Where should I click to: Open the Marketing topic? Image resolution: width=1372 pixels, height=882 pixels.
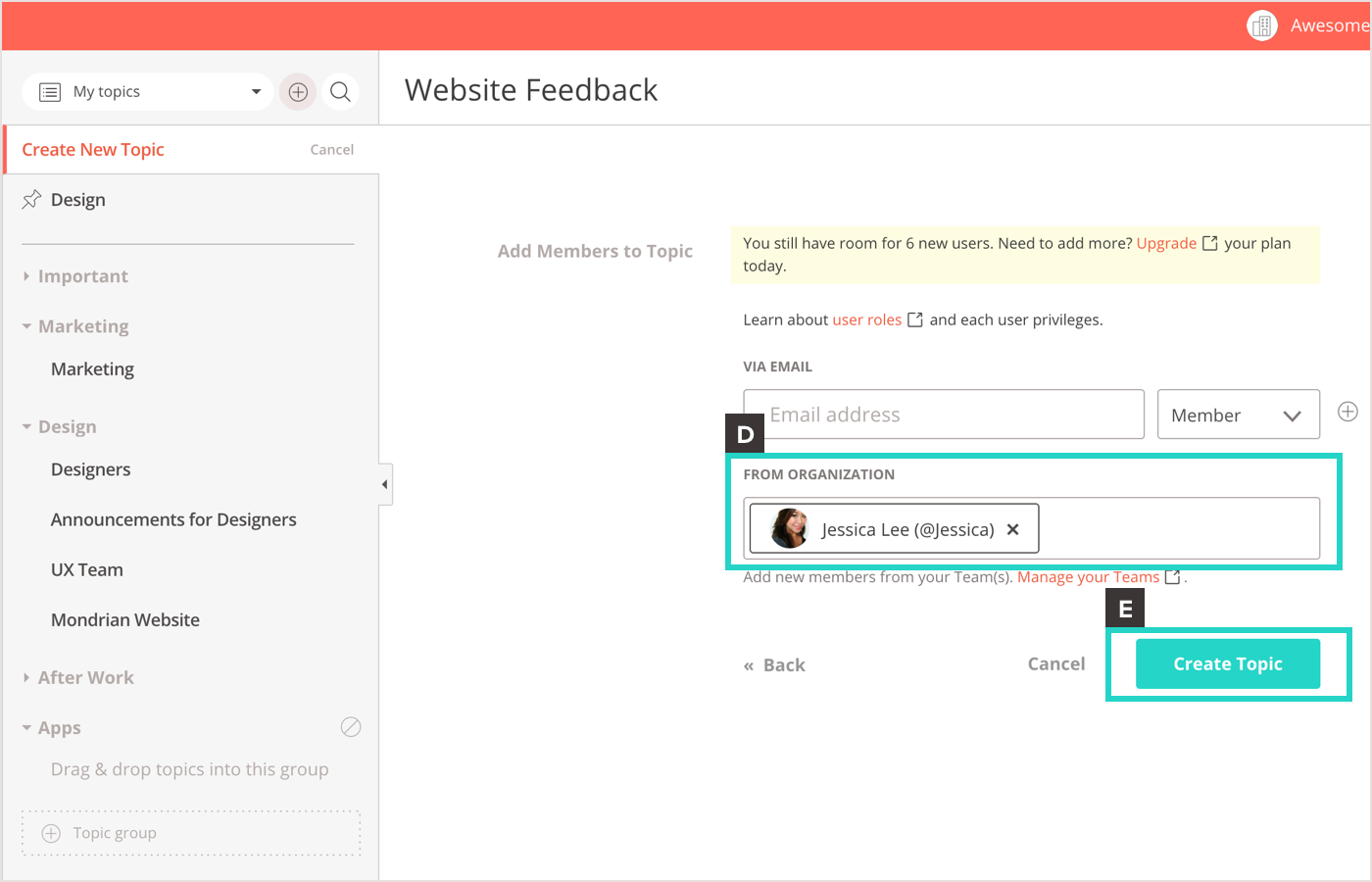92,369
